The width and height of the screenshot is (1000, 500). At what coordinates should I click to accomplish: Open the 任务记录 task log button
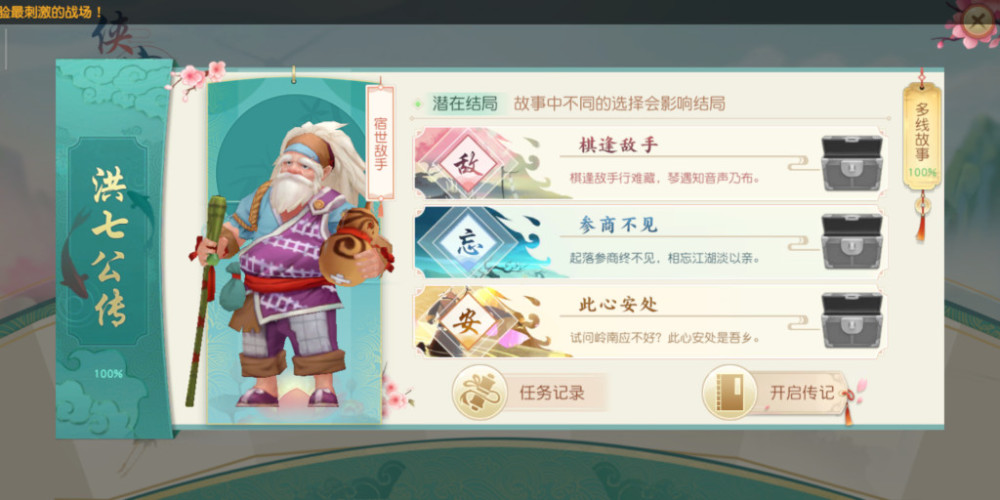[529, 392]
